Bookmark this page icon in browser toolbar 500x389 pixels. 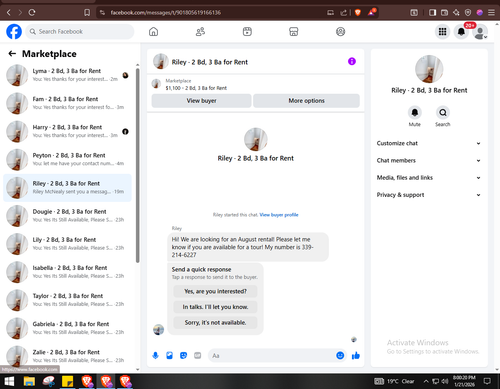pos(87,13)
